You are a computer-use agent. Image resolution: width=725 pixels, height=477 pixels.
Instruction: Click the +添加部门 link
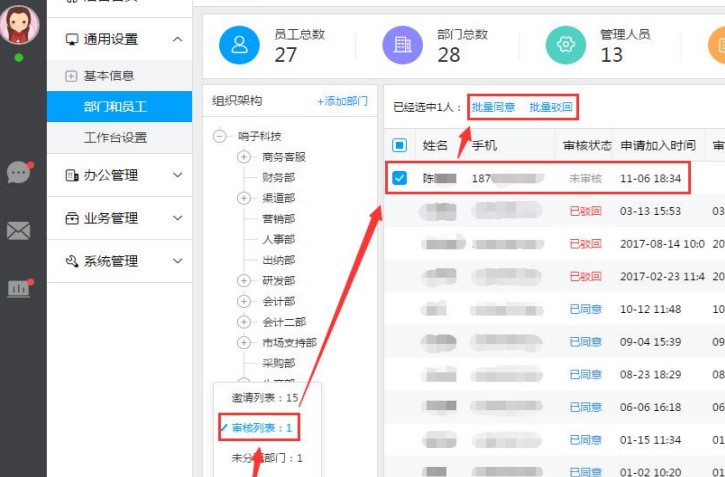(x=343, y=101)
